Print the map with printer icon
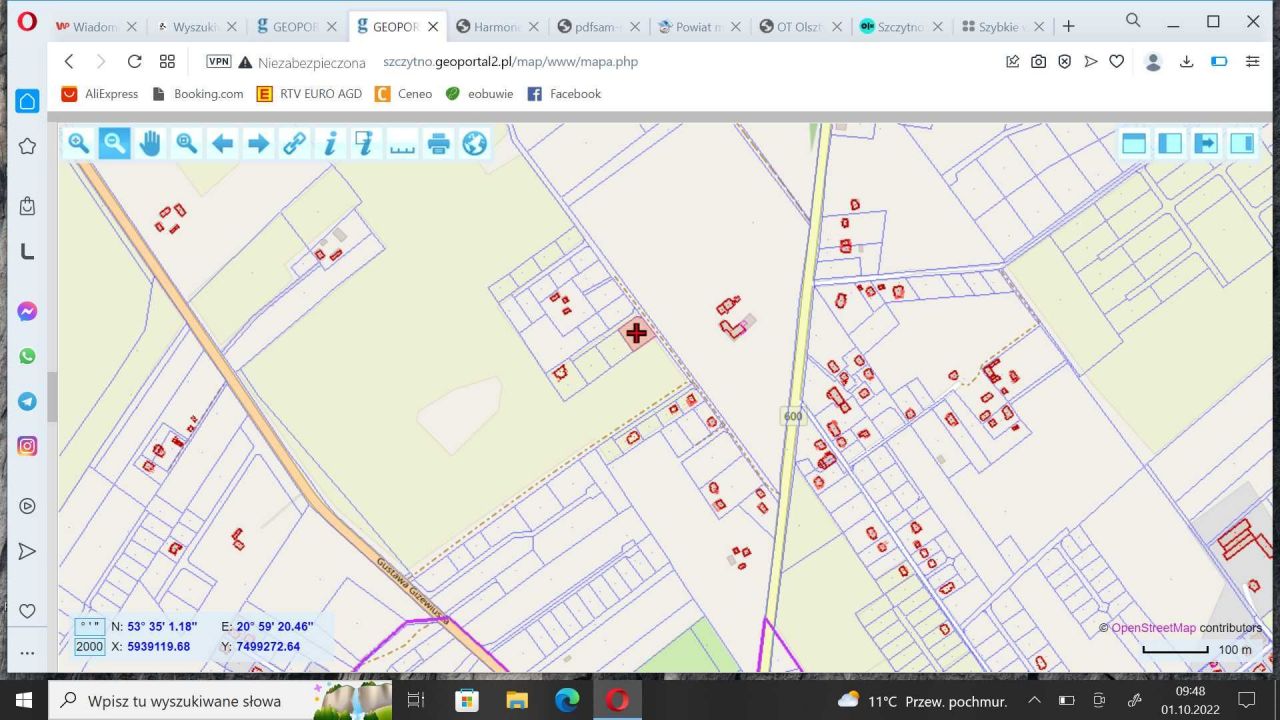This screenshot has width=1280, height=720. 438,144
